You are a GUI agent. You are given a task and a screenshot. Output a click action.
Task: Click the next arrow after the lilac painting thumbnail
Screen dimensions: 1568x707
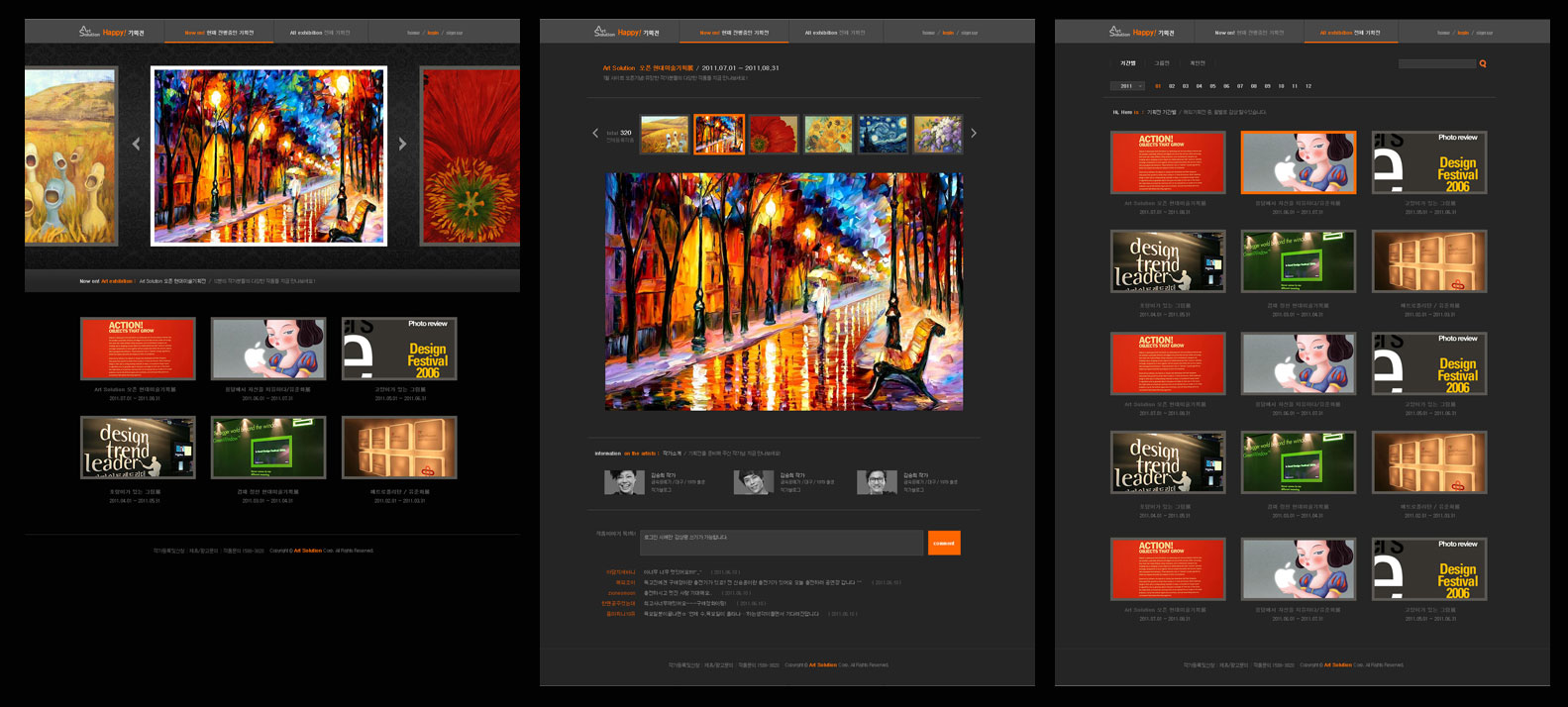point(974,133)
